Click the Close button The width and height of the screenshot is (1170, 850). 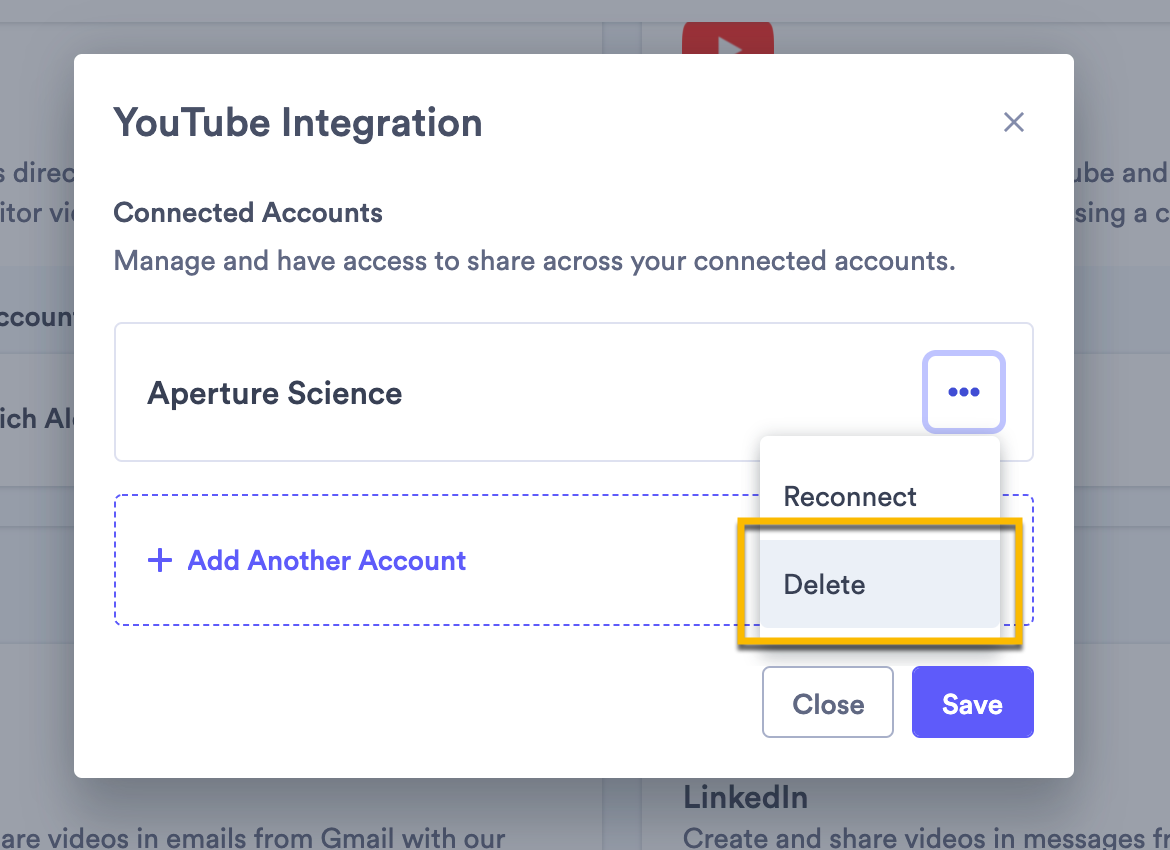[x=828, y=702]
